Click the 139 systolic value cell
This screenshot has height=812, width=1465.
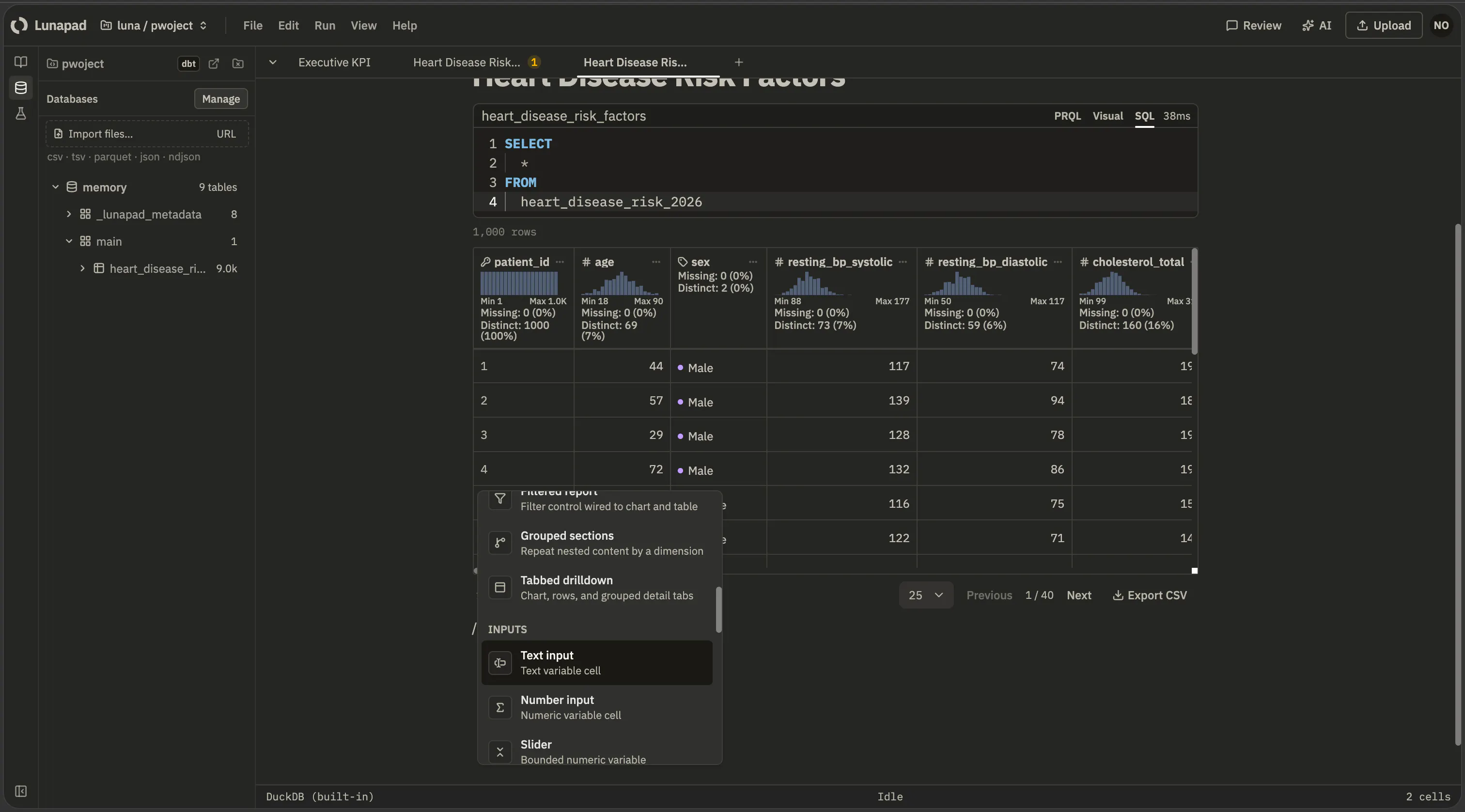pyautogui.click(x=841, y=400)
